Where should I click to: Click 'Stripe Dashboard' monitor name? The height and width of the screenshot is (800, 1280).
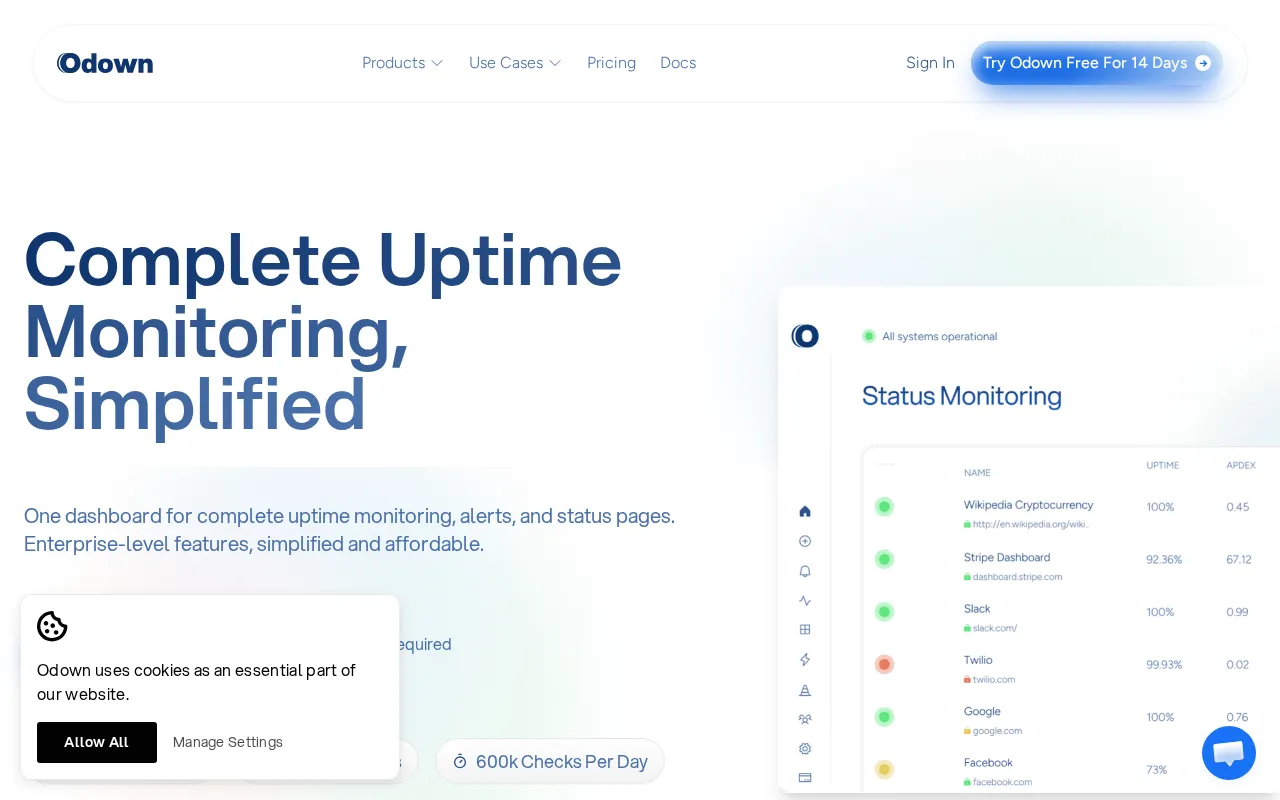1007,557
